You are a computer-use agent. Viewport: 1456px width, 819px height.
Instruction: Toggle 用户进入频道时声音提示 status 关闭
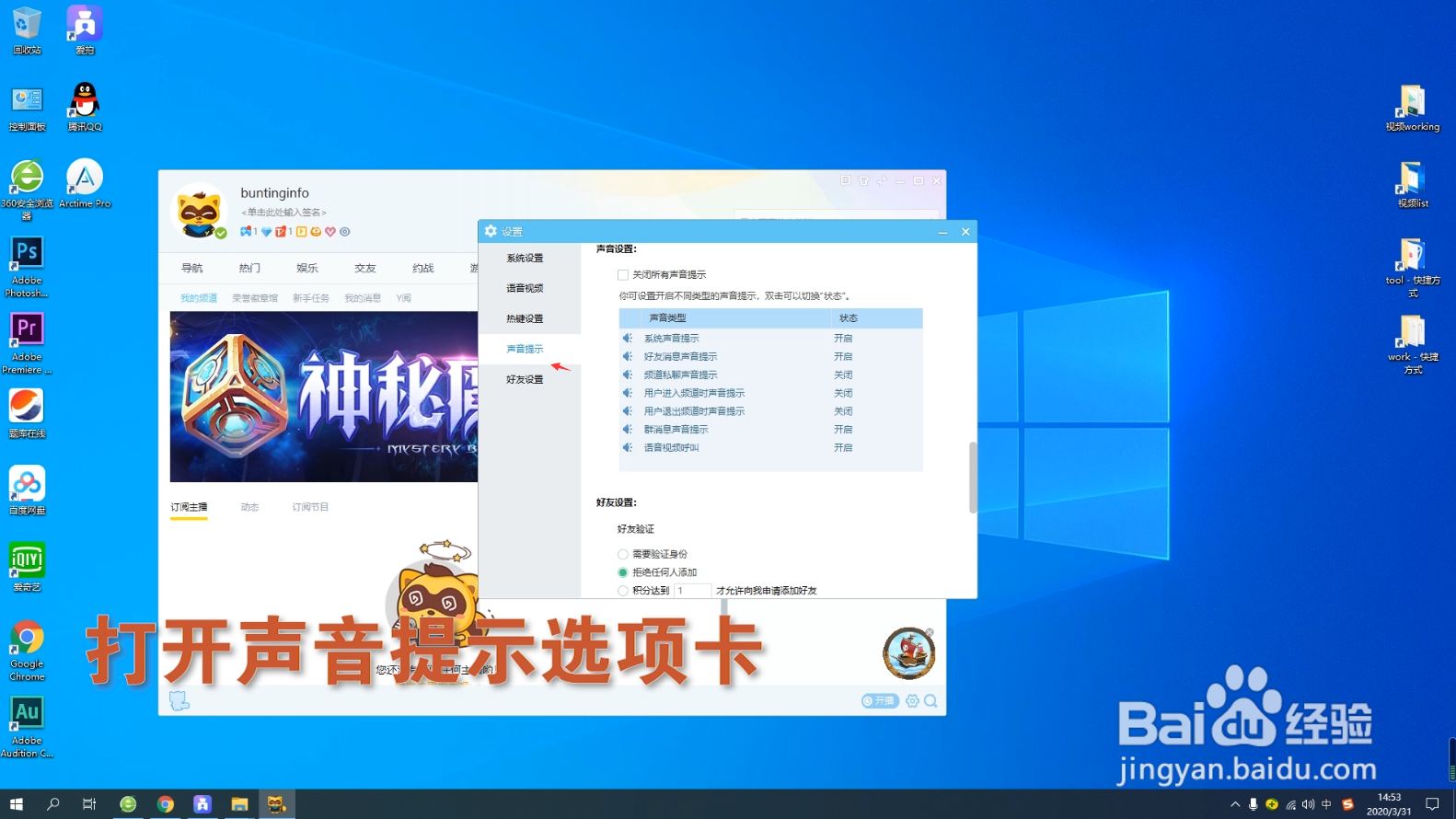click(843, 393)
